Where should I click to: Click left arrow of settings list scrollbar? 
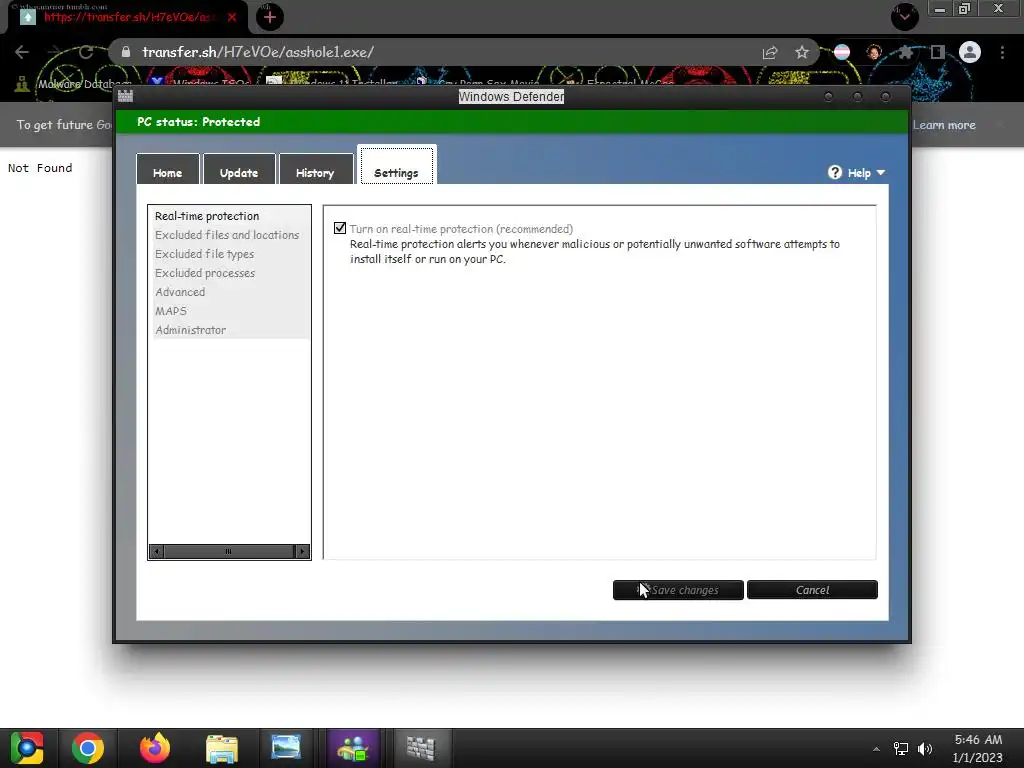pos(156,552)
